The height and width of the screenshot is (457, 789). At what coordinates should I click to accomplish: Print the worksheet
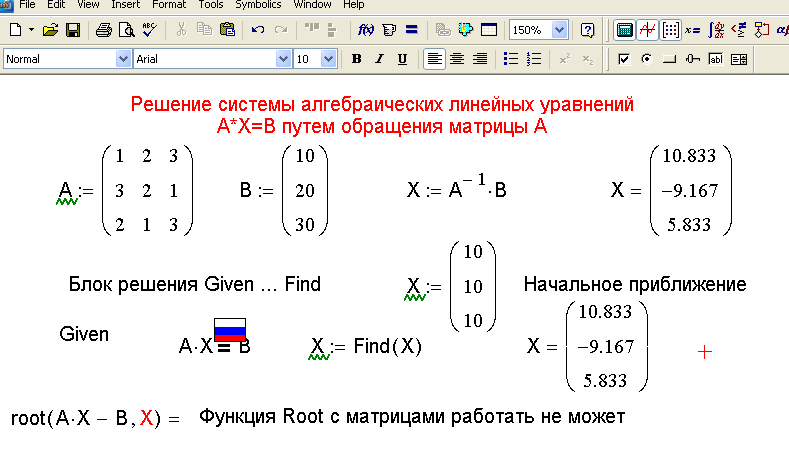coord(104,30)
